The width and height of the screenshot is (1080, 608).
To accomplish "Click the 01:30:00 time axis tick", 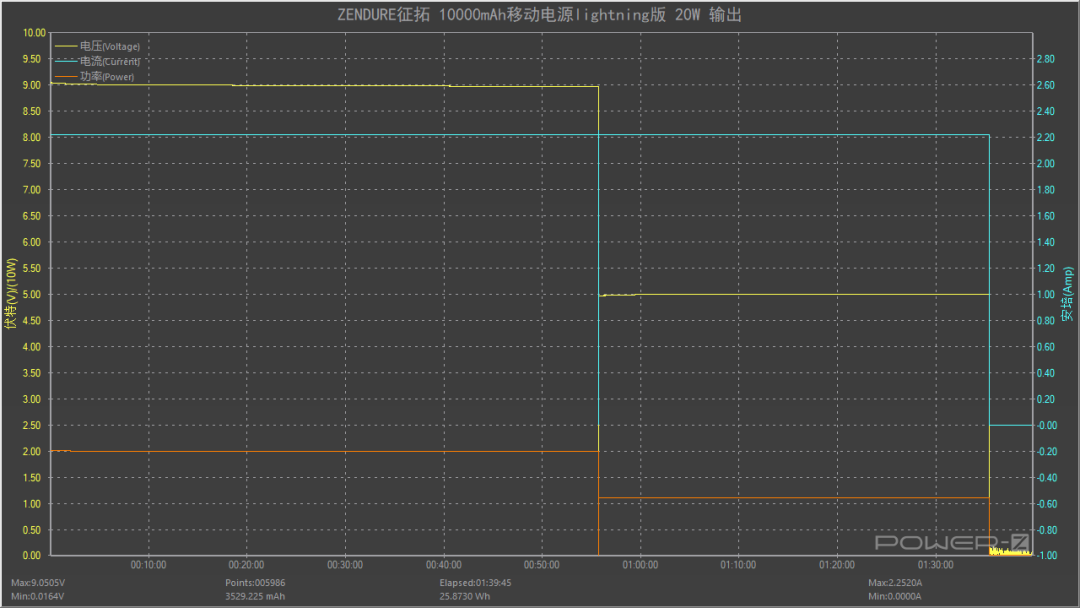I will 935,565.
